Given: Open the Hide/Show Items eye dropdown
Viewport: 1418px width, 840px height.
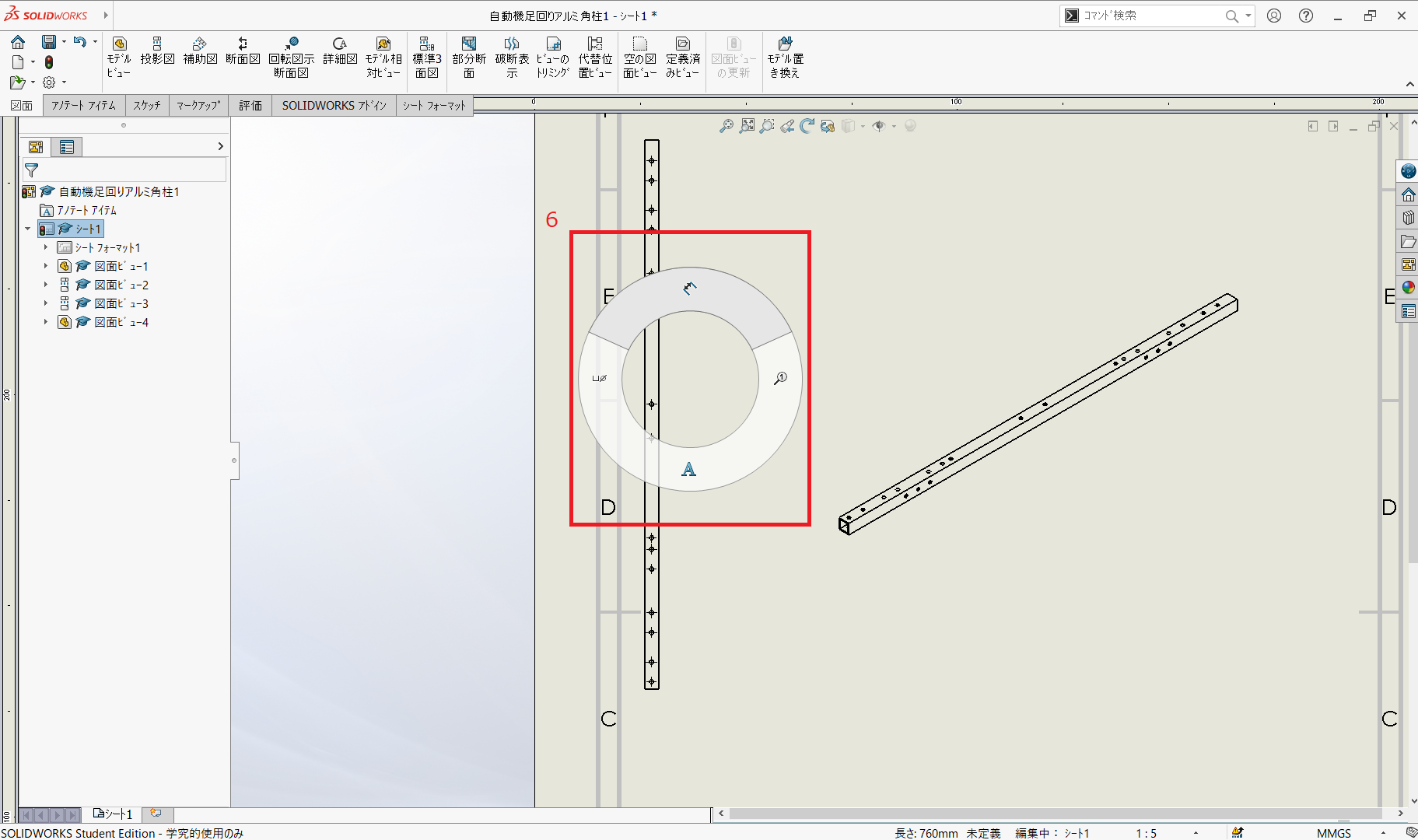Looking at the screenshot, I should tap(894, 126).
